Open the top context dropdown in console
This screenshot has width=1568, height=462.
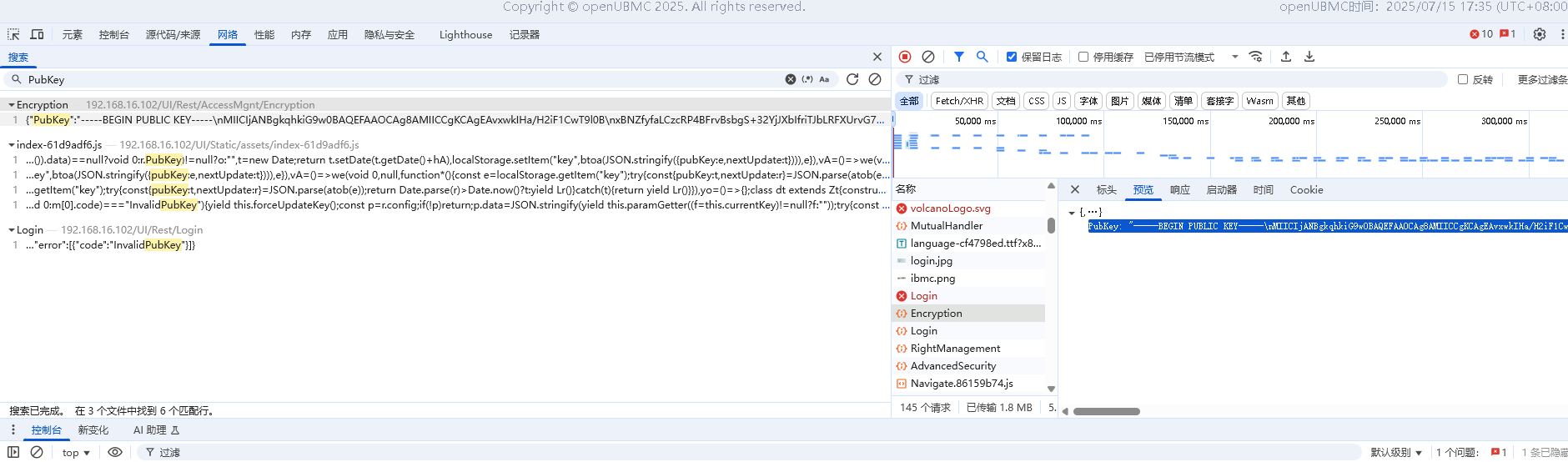tap(76, 453)
